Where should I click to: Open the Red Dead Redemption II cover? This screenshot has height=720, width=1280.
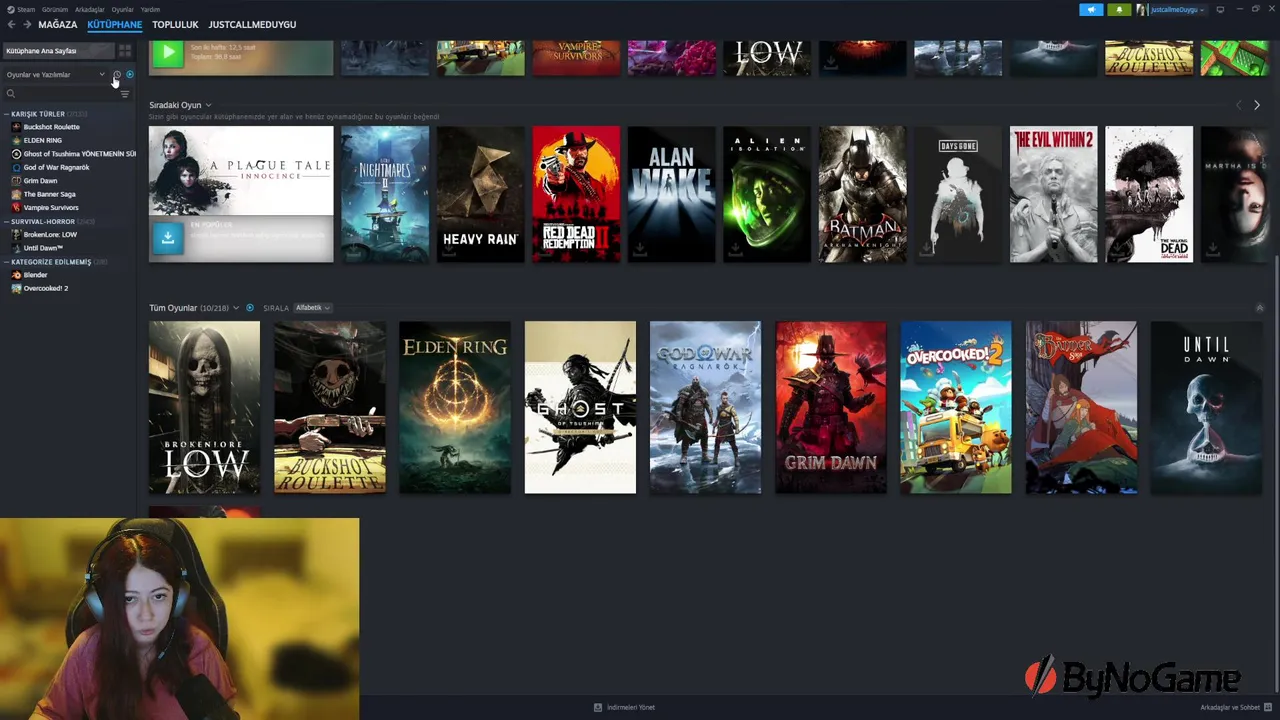click(x=576, y=194)
